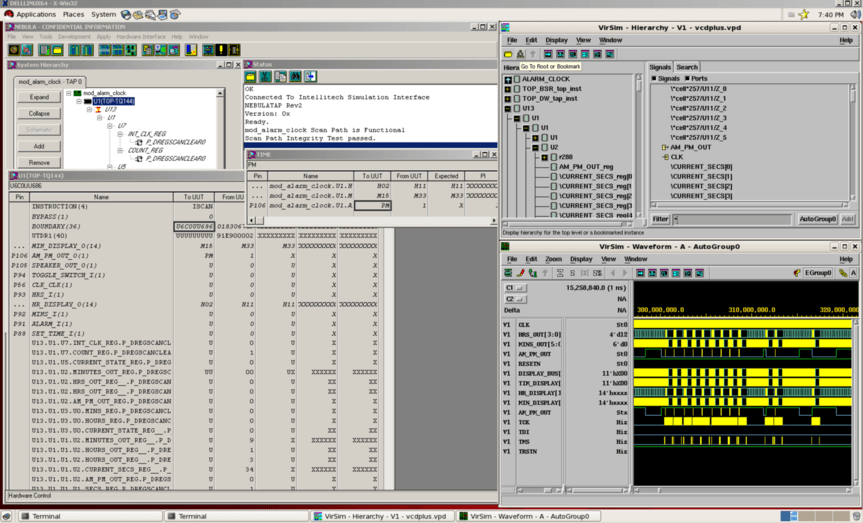Click the binoculars find icon in Status panel
Screen dimensions: 863x523
click(296, 77)
